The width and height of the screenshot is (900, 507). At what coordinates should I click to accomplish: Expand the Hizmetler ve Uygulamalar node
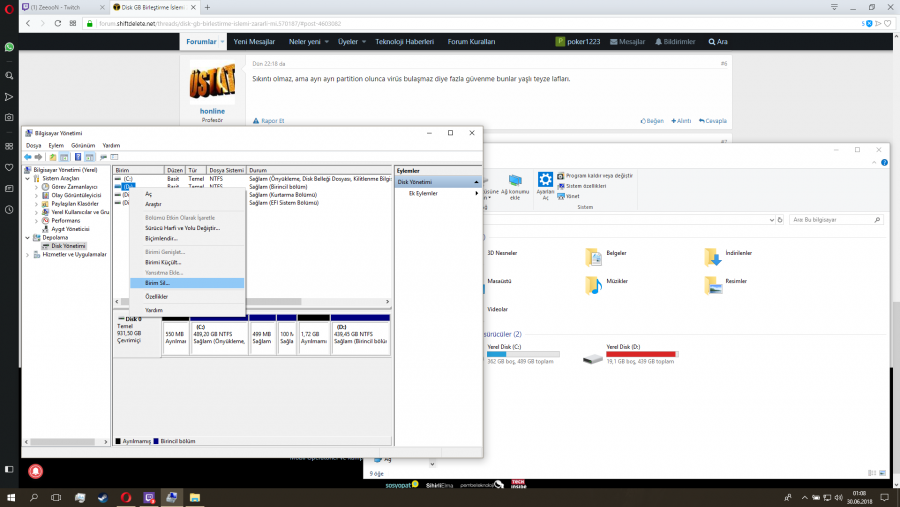27,254
